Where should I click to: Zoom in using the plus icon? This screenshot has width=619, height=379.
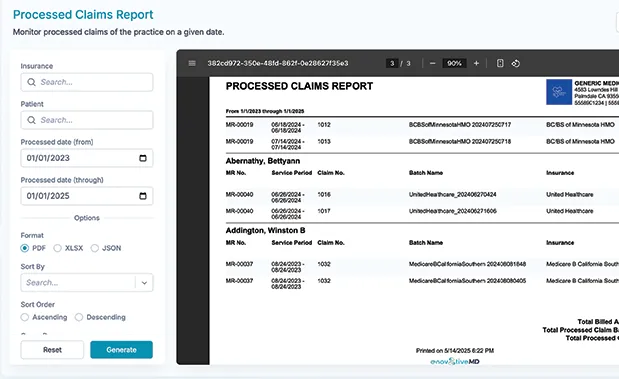tap(476, 63)
